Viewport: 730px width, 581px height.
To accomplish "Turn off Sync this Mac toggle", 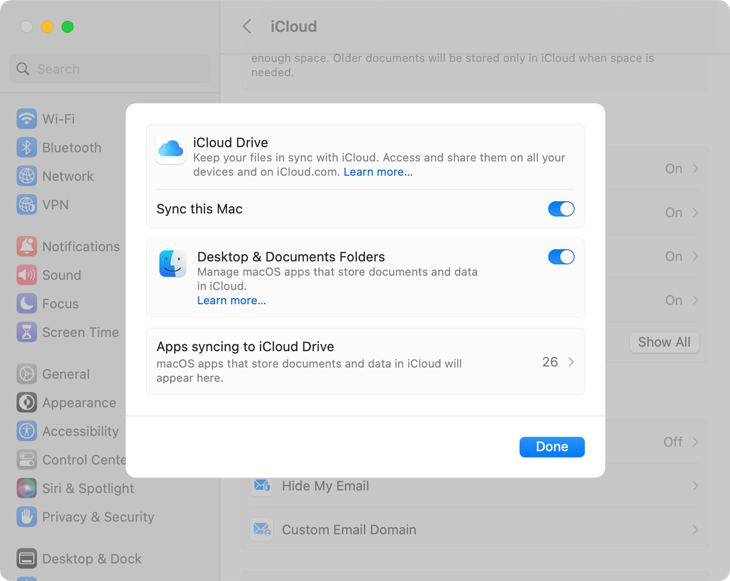I will click(561, 209).
